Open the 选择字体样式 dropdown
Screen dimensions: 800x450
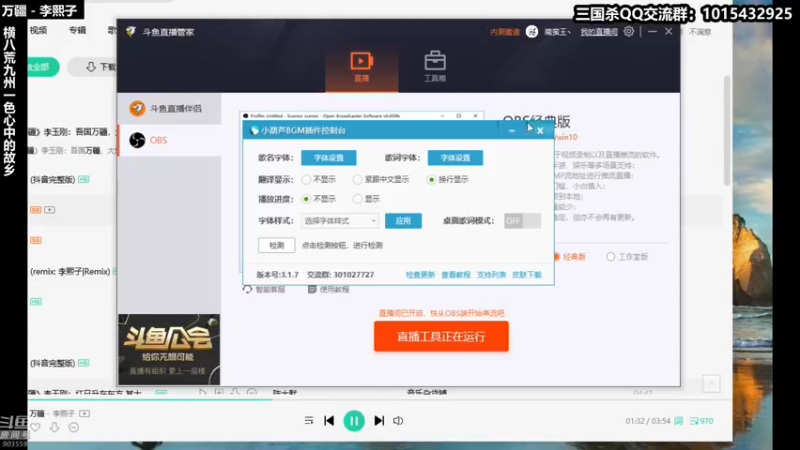[340, 221]
